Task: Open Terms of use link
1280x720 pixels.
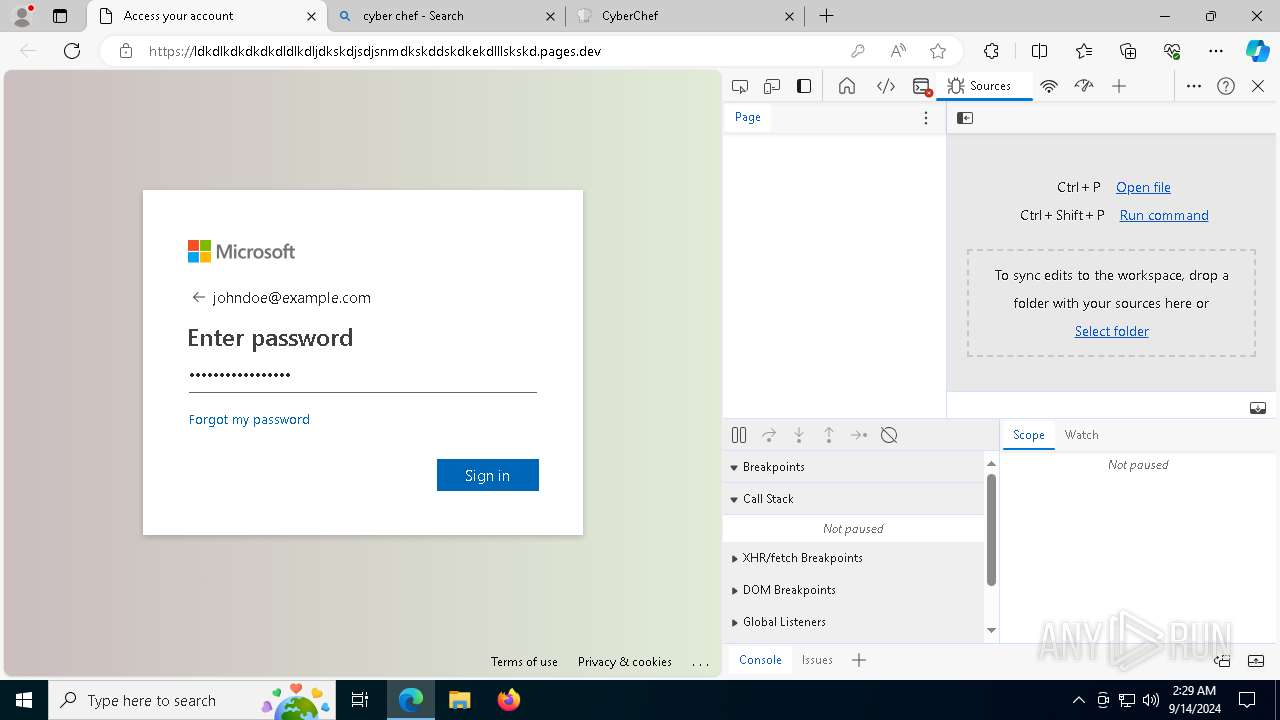Action: [x=524, y=662]
